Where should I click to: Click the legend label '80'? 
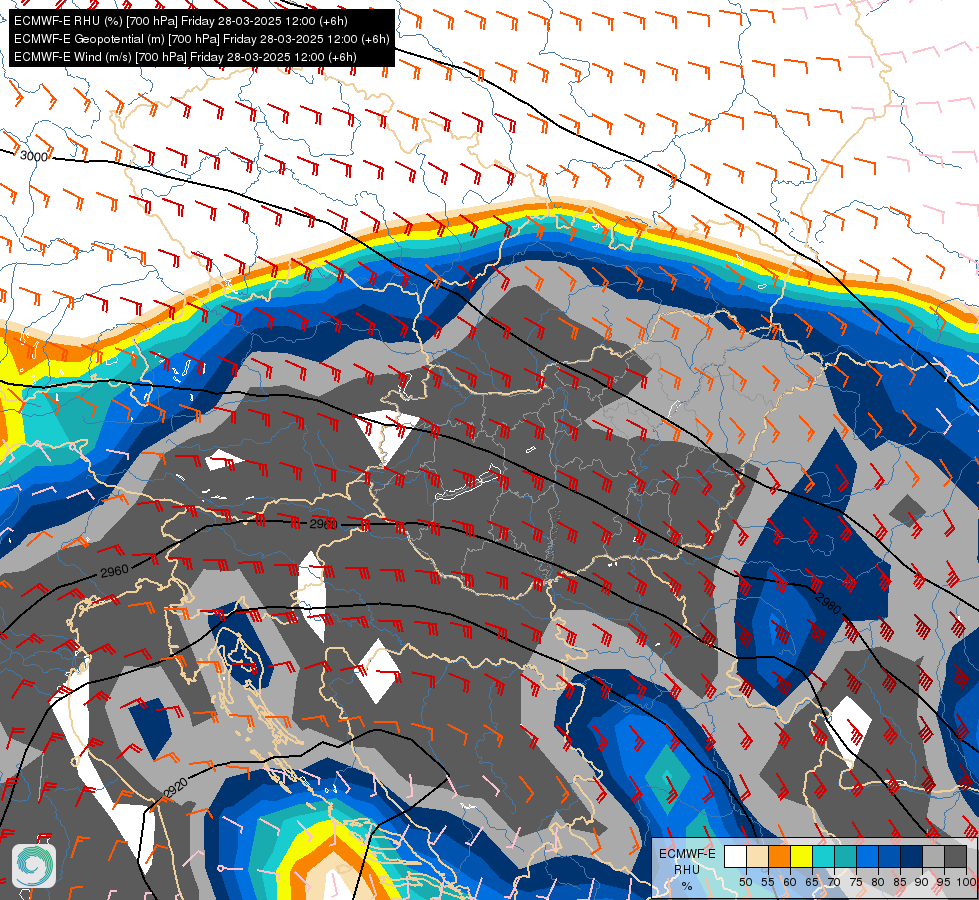pyautogui.click(x=878, y=882)
